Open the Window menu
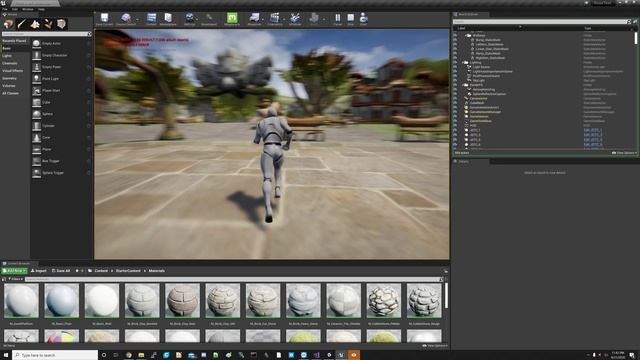This screenshot has width=640, height=360. pos(28,9)
